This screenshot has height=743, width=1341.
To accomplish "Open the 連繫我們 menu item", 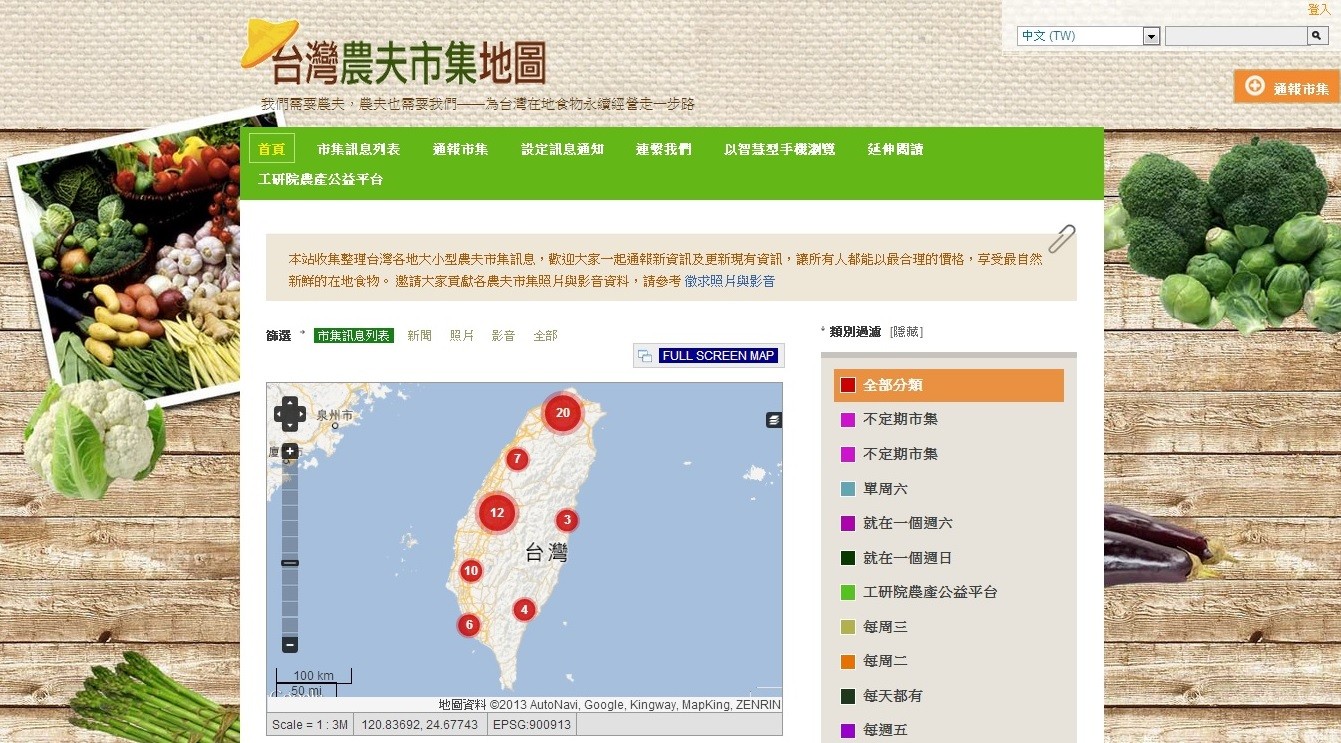I will click(664, 148).
